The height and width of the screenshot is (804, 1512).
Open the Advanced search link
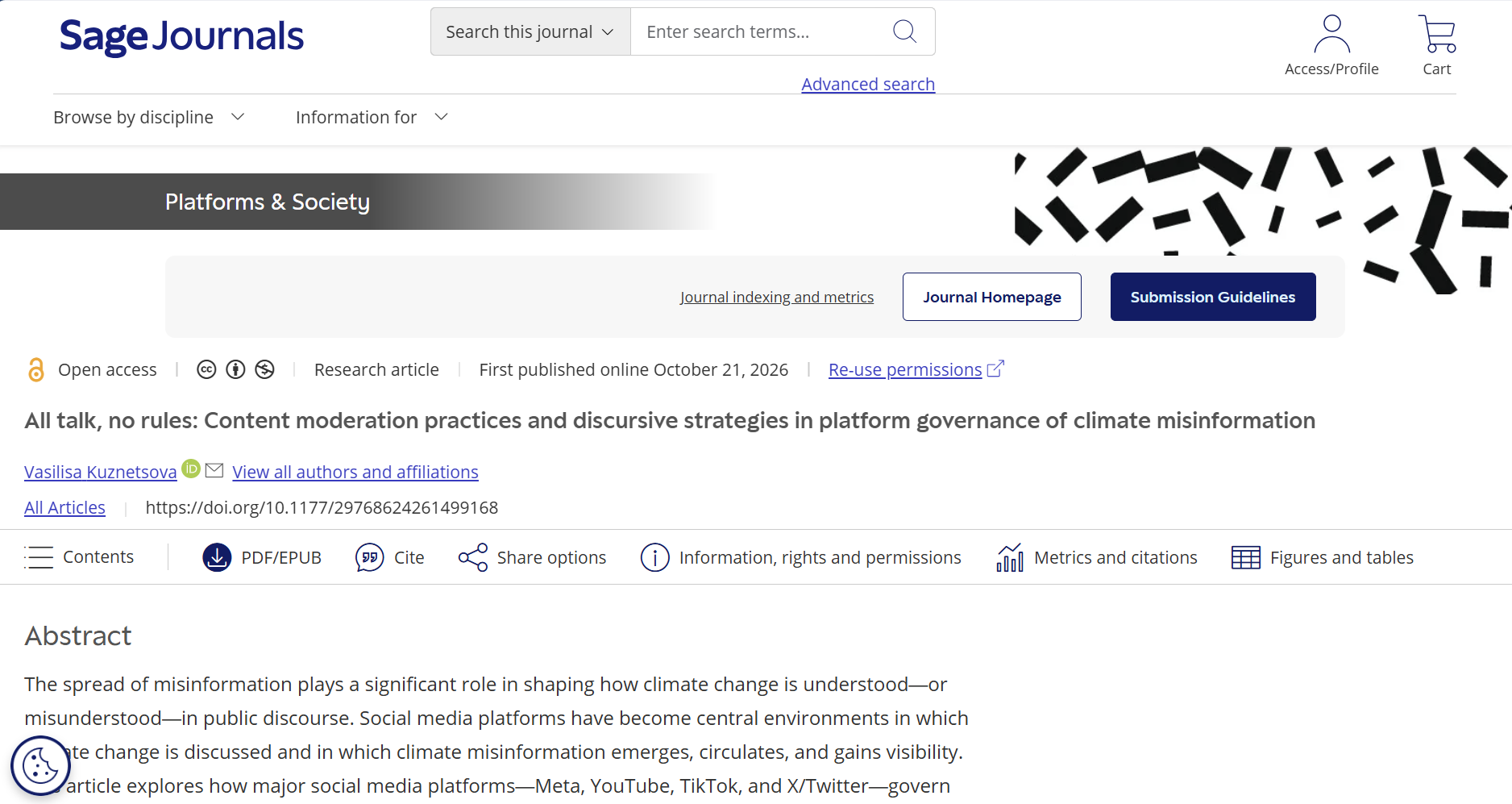868,84
